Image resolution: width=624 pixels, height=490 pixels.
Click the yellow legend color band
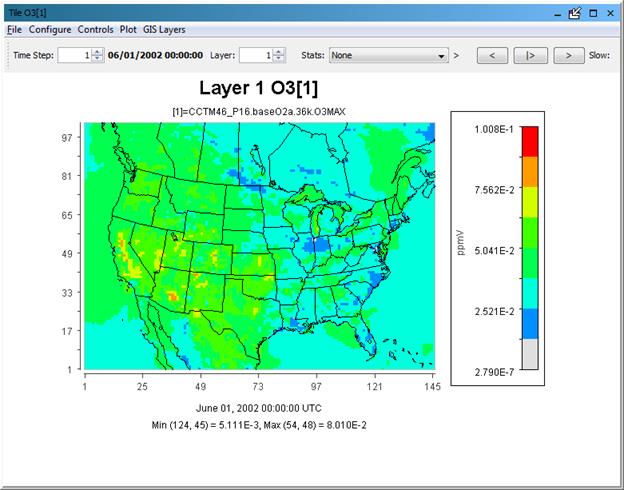pyautogui.click(x=530, y=202)
